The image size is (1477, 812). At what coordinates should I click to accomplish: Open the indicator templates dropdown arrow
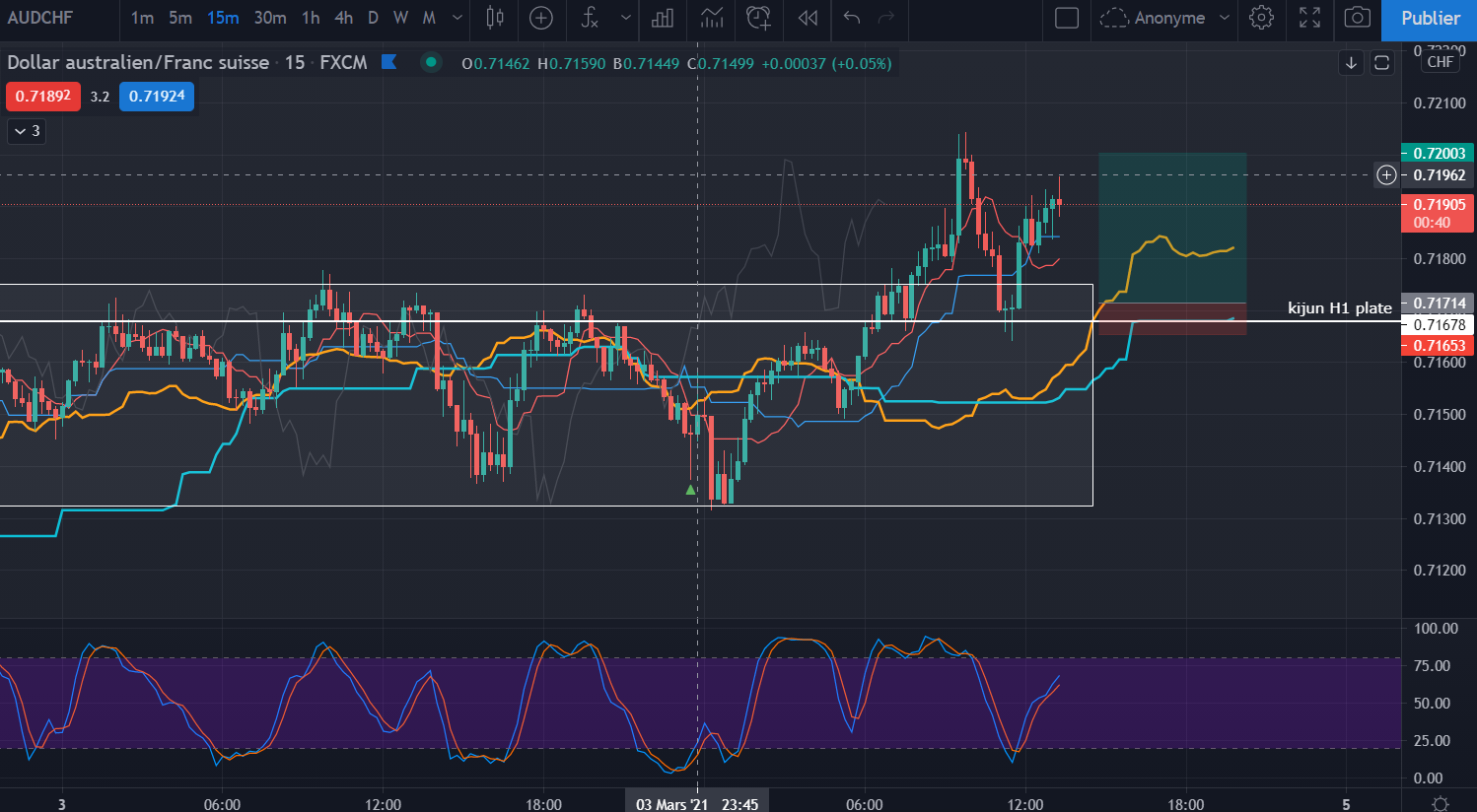[x=626, y=18]
